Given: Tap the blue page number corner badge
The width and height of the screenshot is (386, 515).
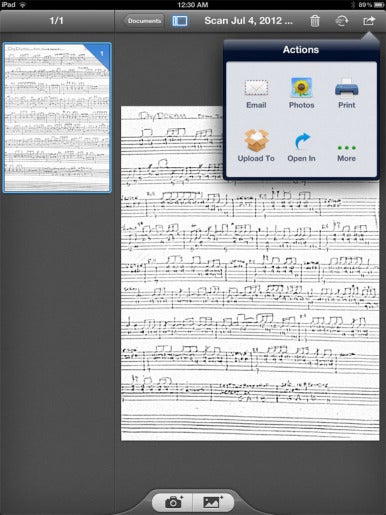Looking at the screenshot, I should click(x=100, y=53).
